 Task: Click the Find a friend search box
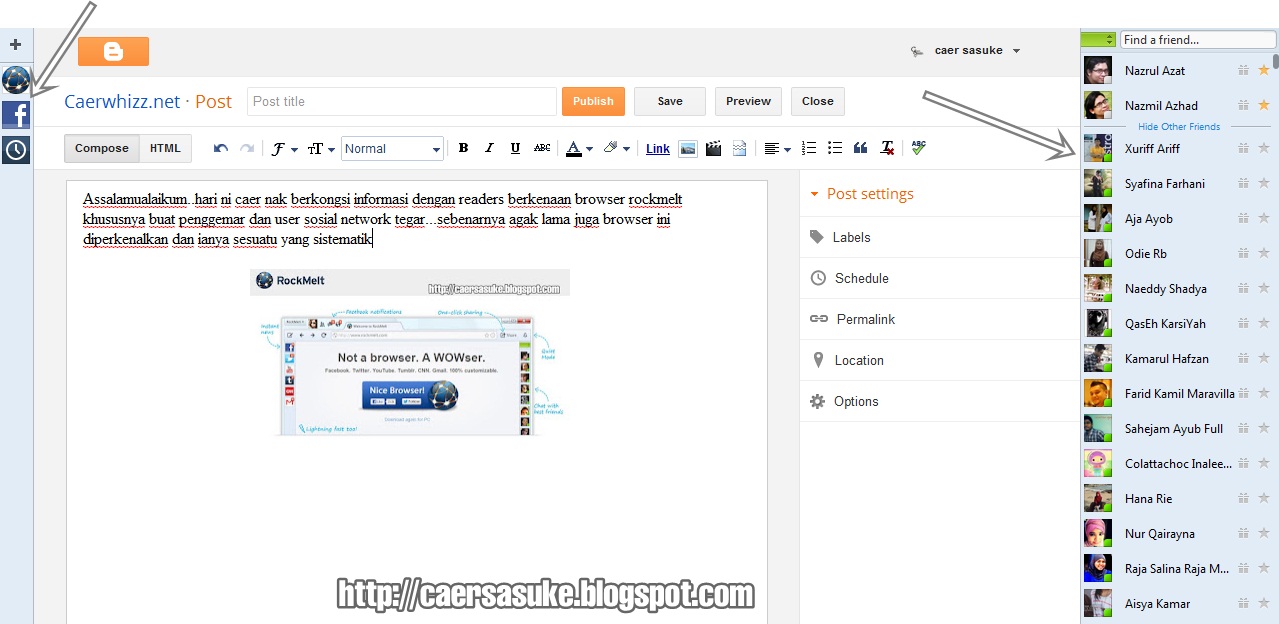(1197, 40)
